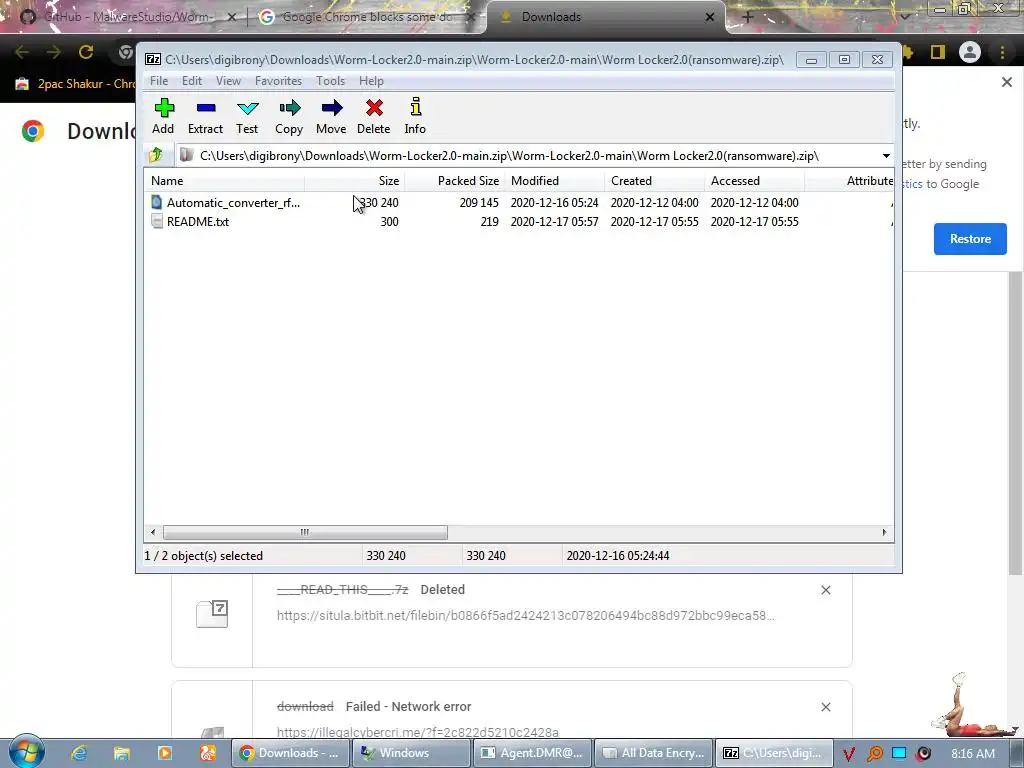
Task: Switch to 'Windows' taskbar button
Action: pos(411,753)
